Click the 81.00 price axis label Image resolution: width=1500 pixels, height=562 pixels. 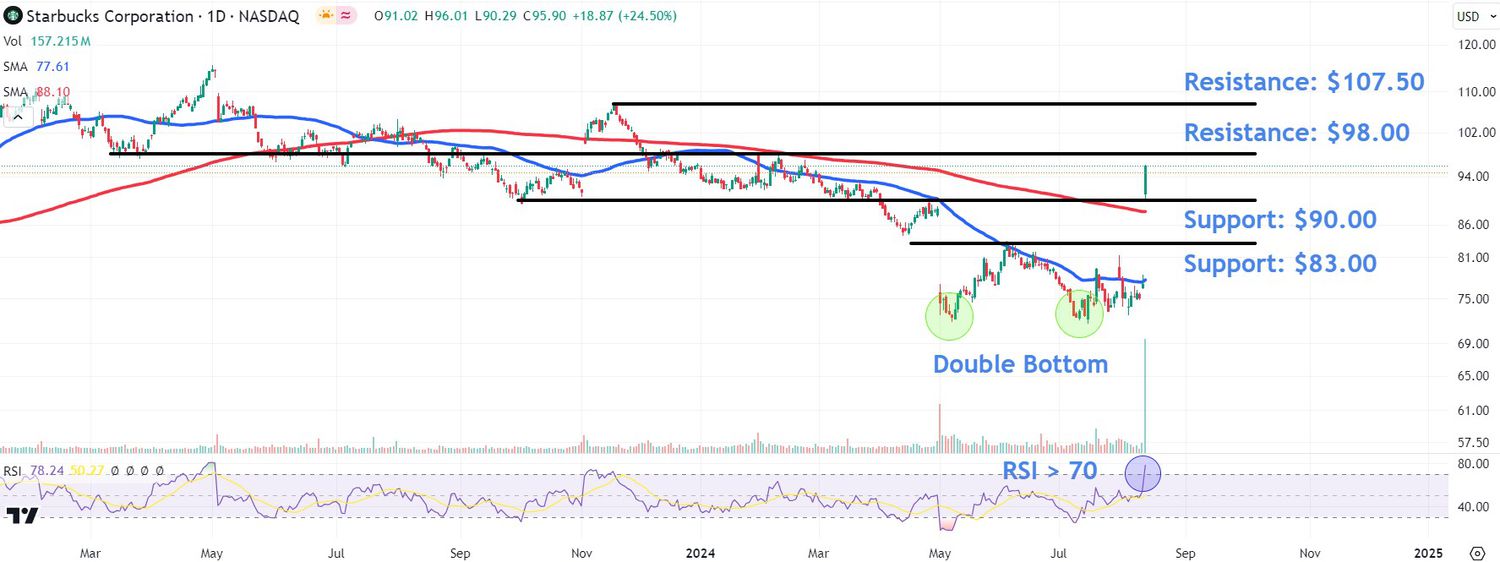(x=1475, y=257)
